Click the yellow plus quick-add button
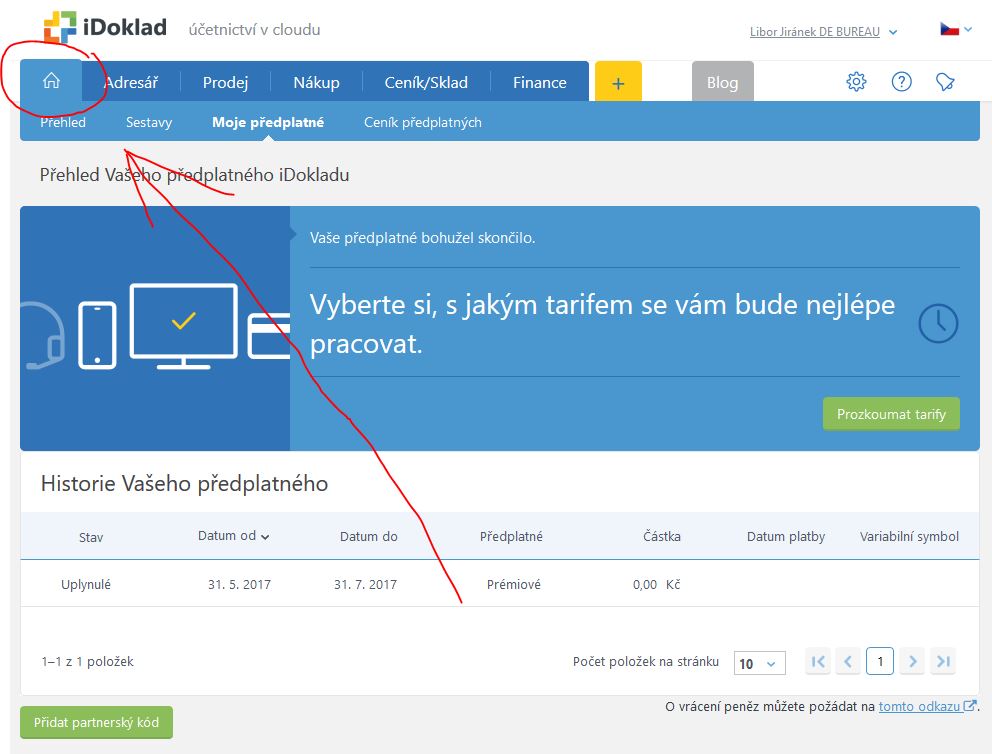992x754 pixels. coord(618,83)
